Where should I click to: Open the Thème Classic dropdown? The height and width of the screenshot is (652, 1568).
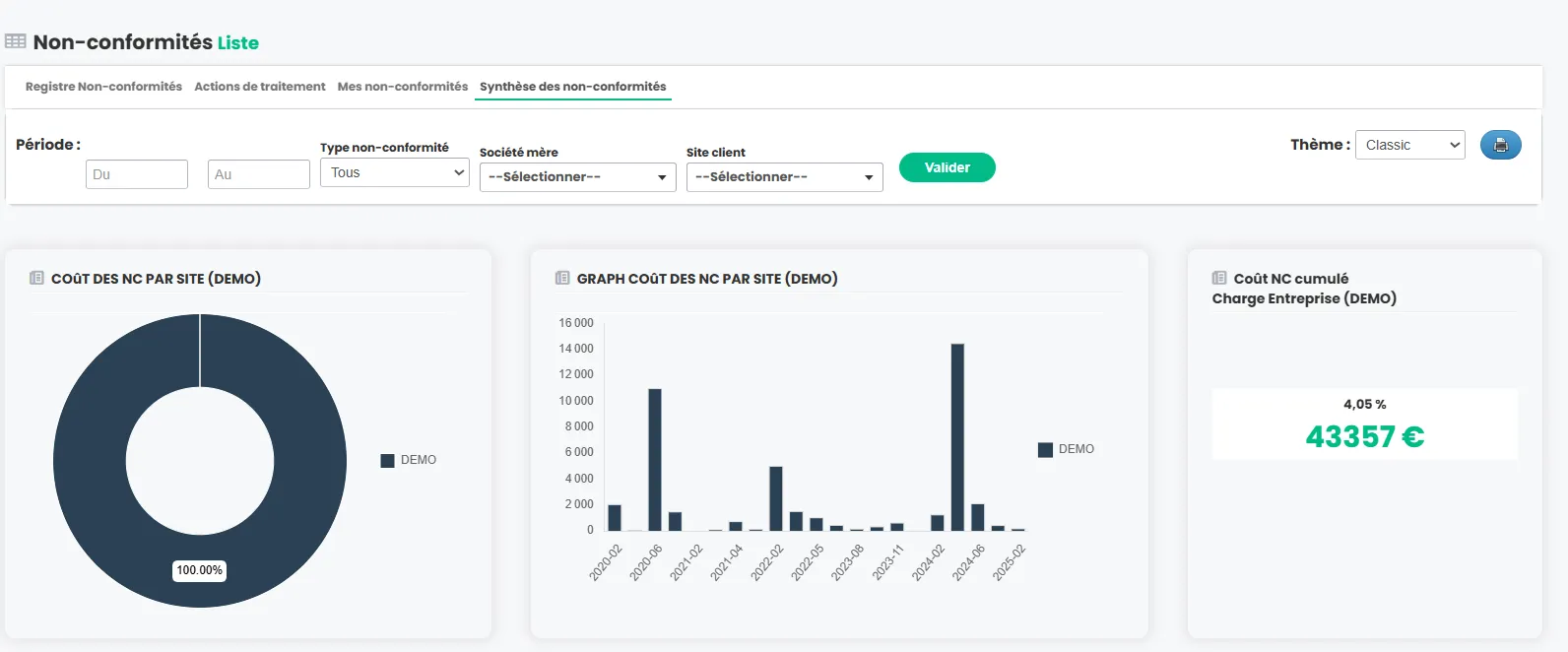pyautogui.click(x=1410, y=145)
